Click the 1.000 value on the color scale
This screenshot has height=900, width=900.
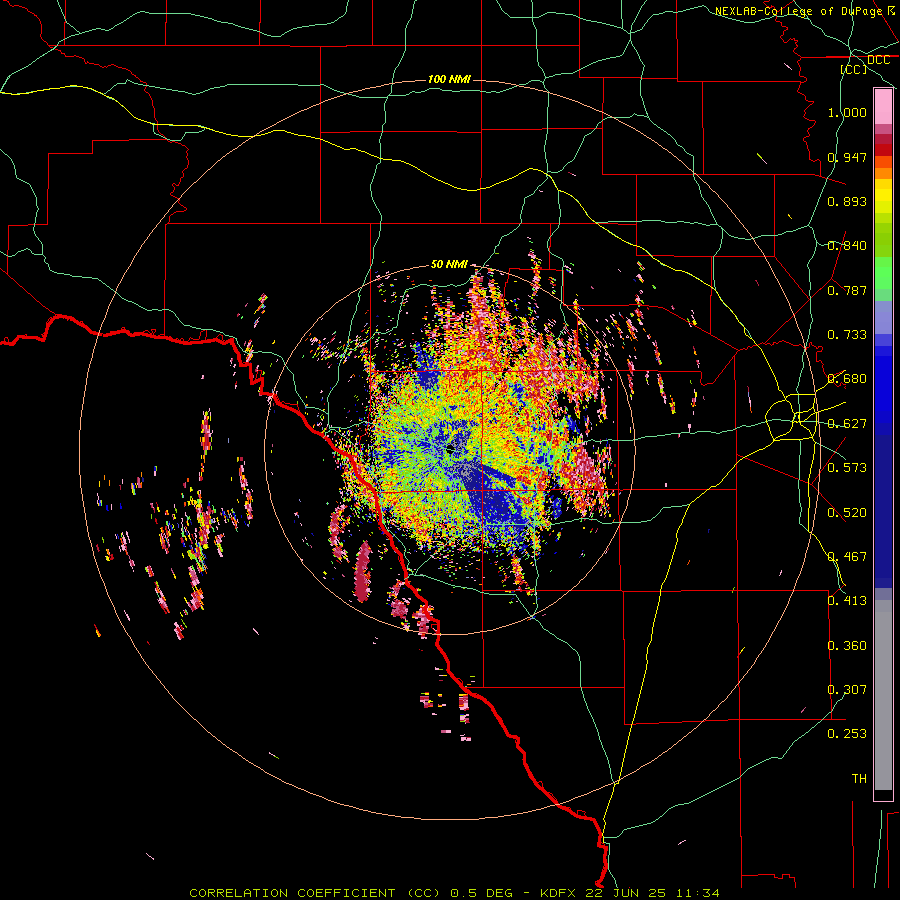[847, 112]
